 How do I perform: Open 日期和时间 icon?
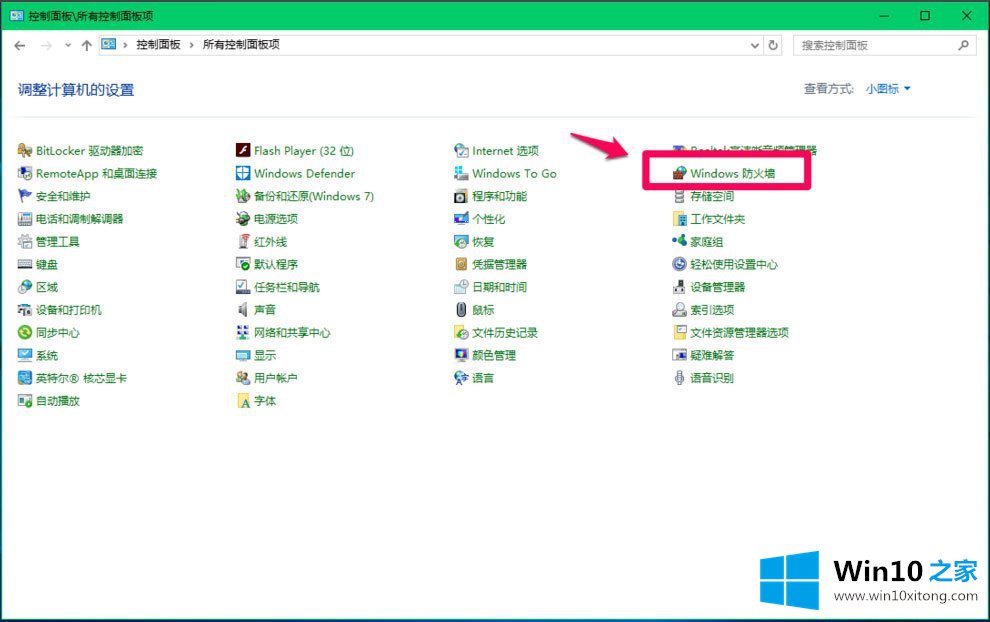tap(462, 287)
